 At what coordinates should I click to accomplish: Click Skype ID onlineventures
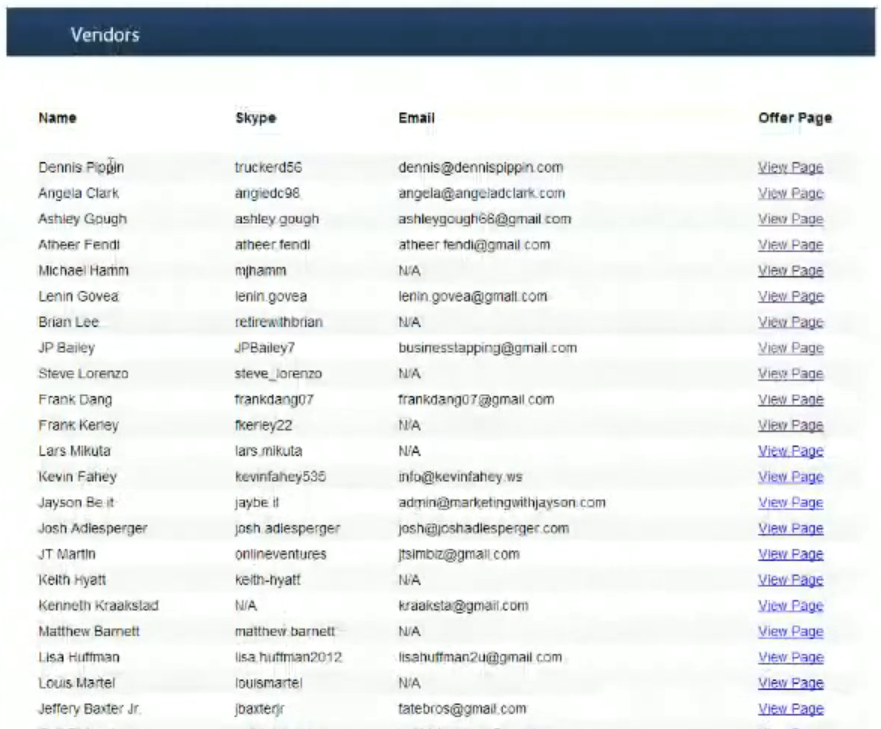click(x=280, y=554)
